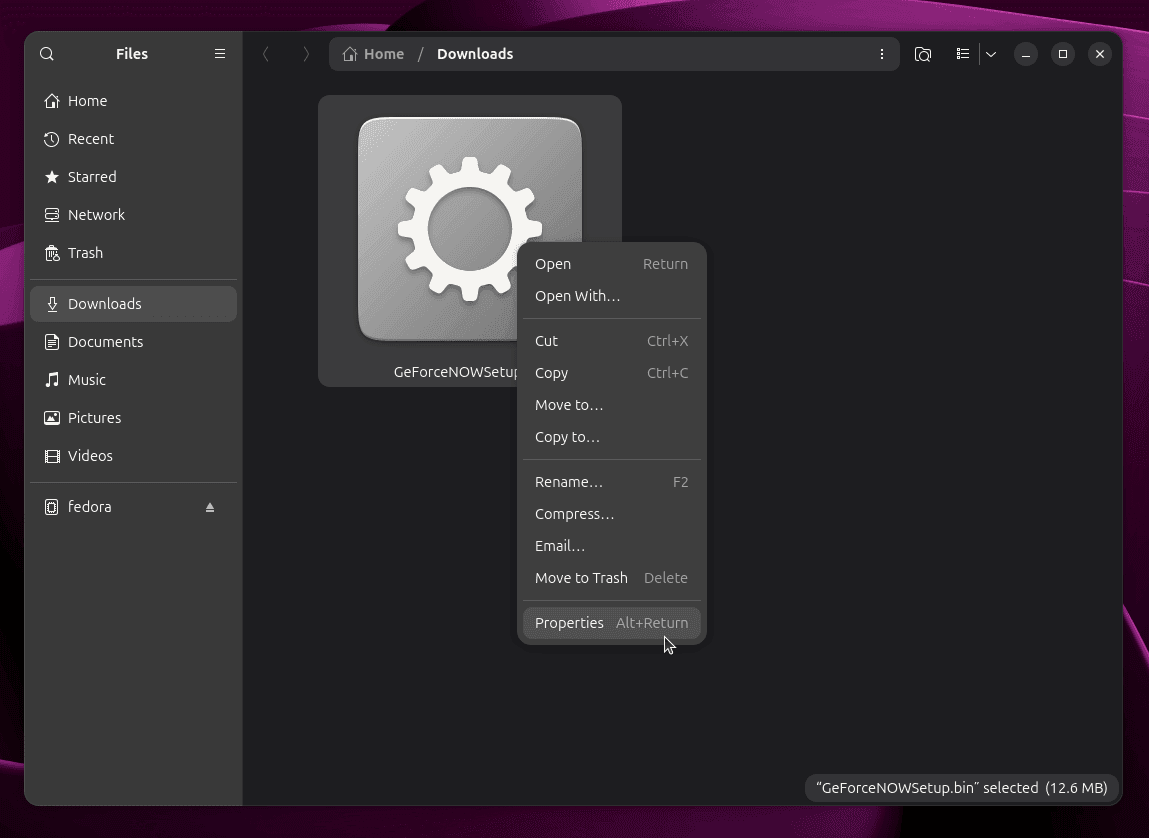This screenshot has width=1149, height=838.
Task: Go back with the left arrow
Action: click(x=266, y=54)
